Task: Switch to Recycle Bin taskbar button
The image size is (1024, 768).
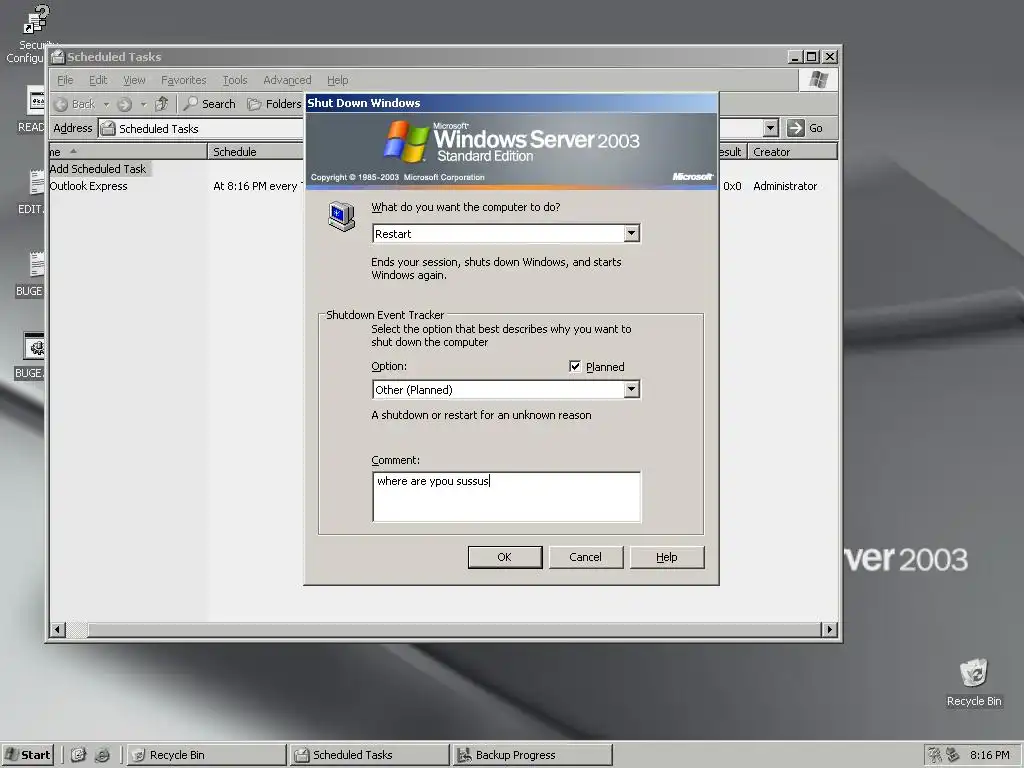Action: (x=206, y=755)
